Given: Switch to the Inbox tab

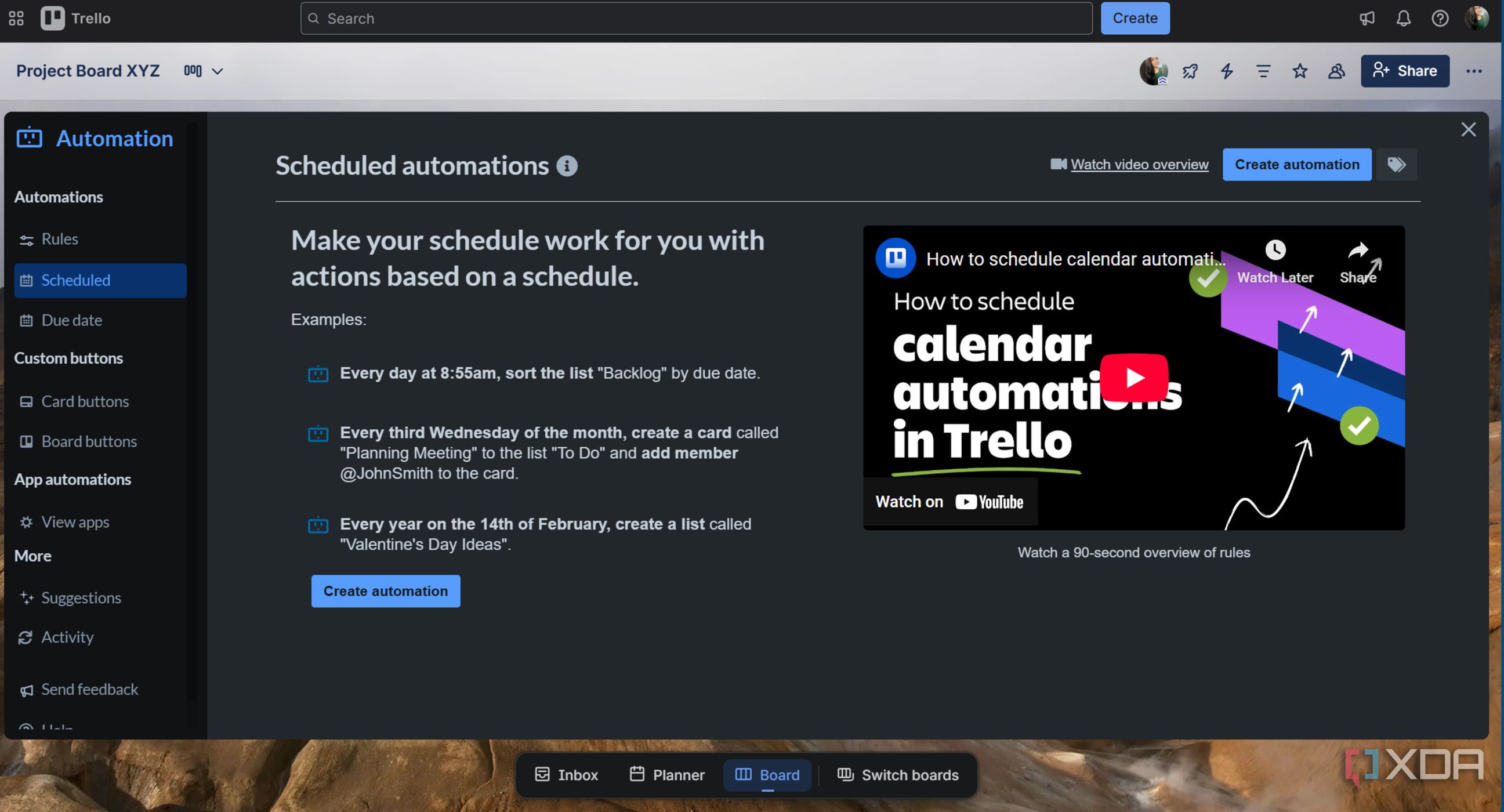Looking at the screenshot, I should [x=566, y=775].
